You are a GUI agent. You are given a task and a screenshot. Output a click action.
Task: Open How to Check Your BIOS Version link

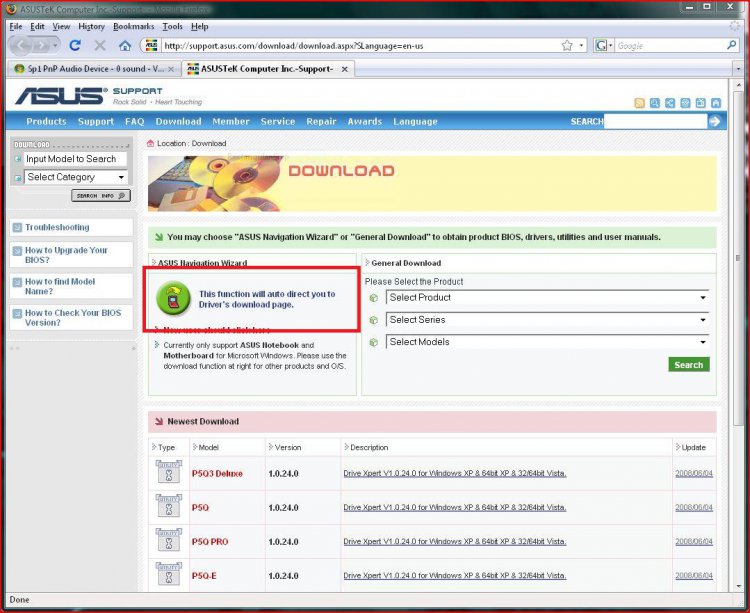(73, 317)
